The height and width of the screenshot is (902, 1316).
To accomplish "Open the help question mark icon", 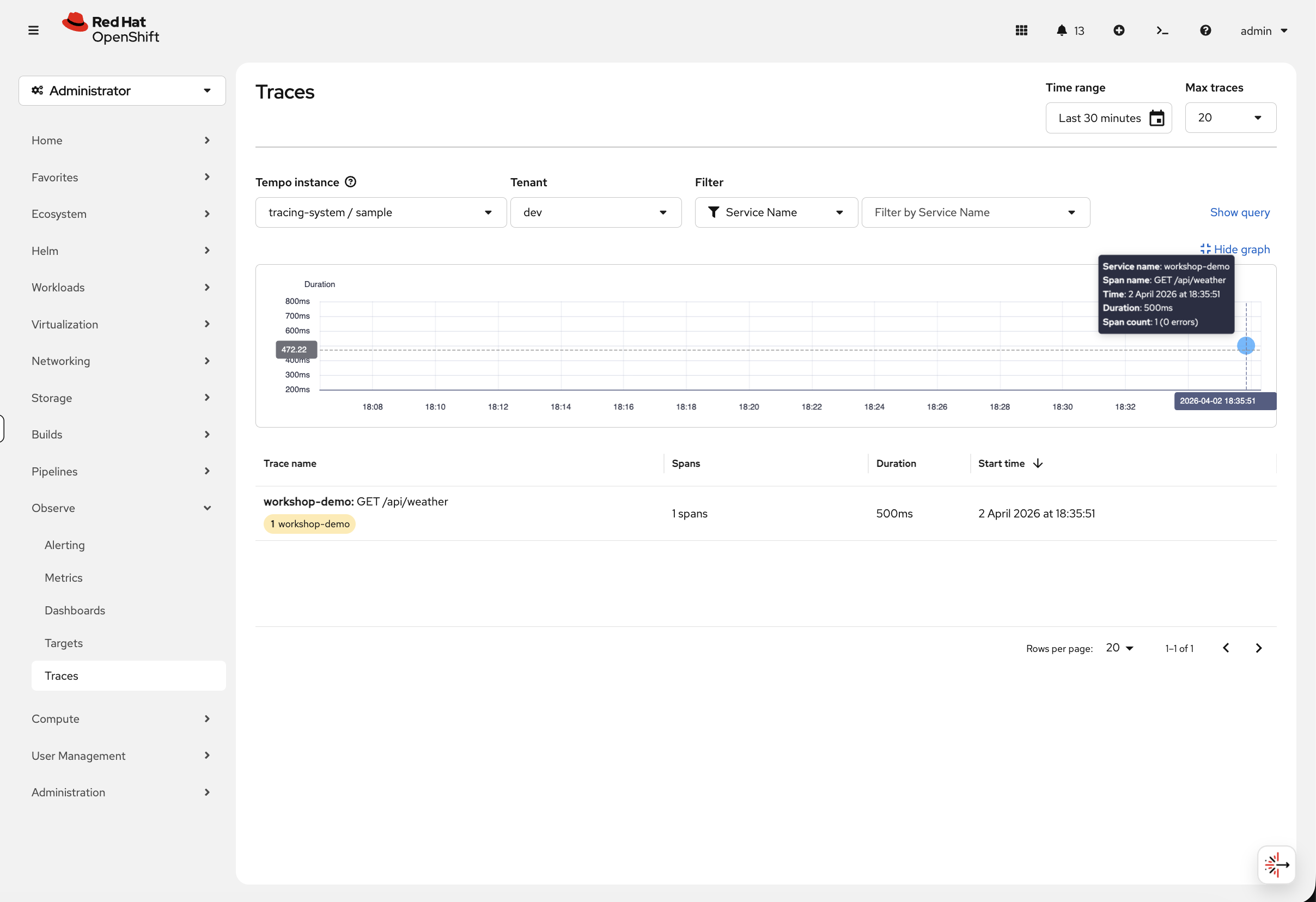I will click(1205, 31).
